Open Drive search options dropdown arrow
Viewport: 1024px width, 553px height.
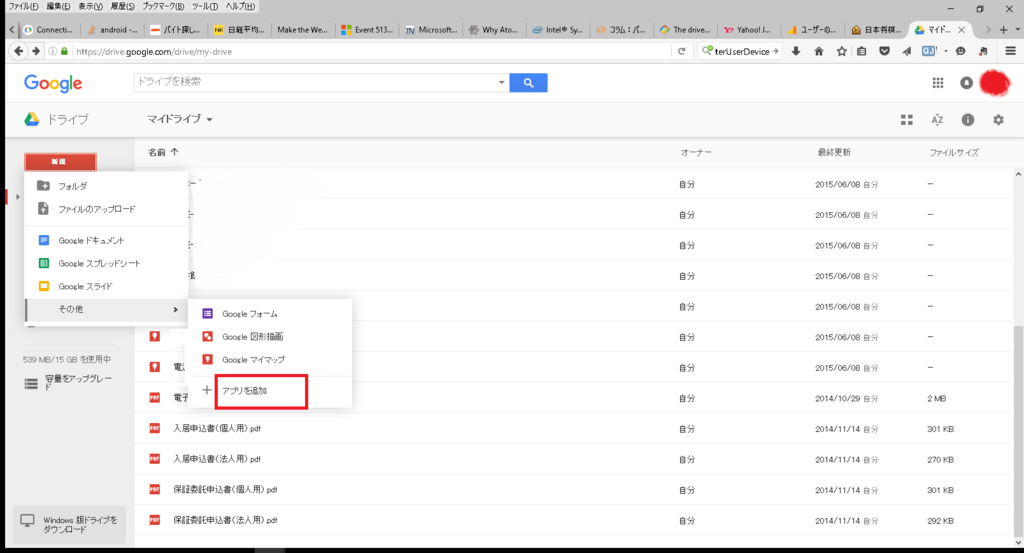tap(502, 82)
